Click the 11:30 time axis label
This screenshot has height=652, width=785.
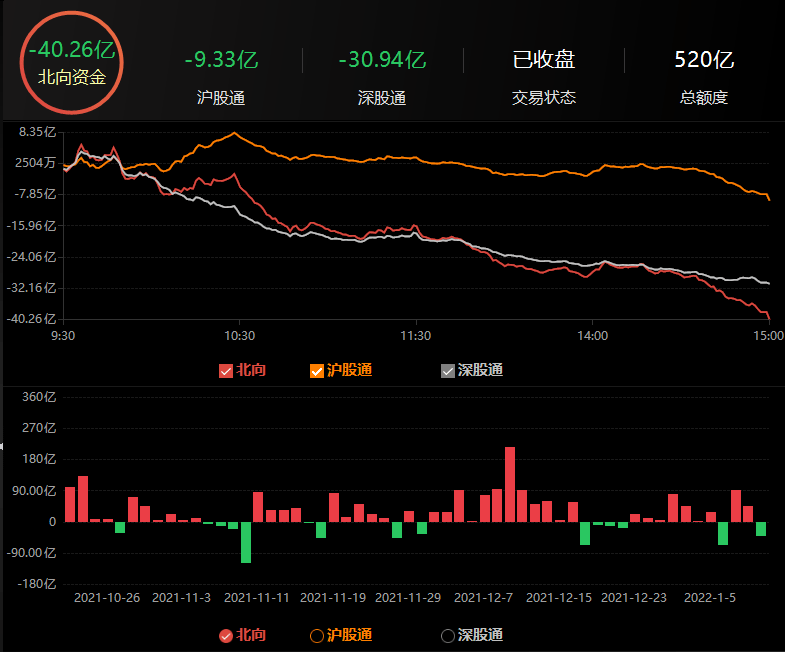coord(416,336)
